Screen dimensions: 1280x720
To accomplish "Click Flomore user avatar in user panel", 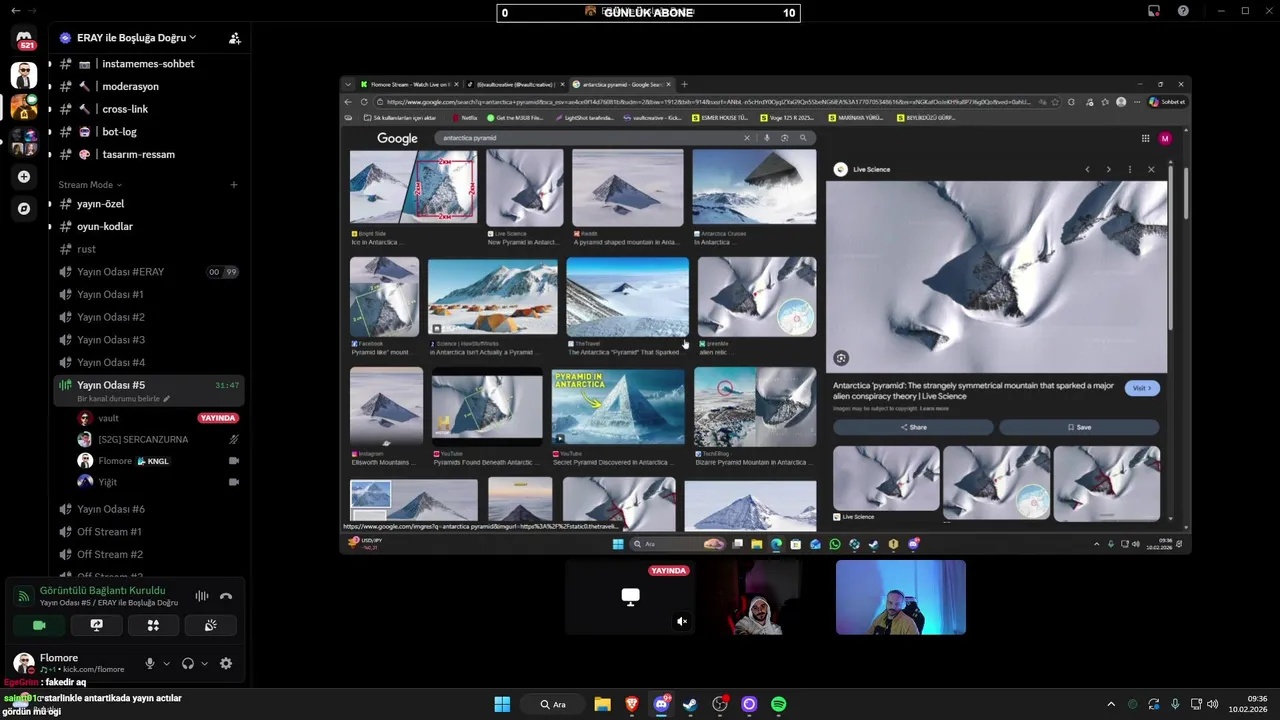I will click(23, 663).
